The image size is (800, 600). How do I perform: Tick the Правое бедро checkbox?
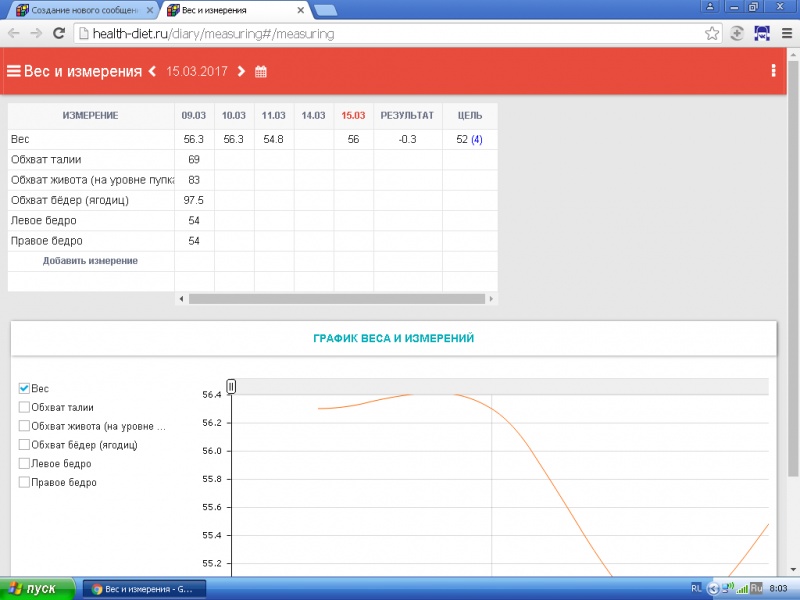tap(25, 482)
